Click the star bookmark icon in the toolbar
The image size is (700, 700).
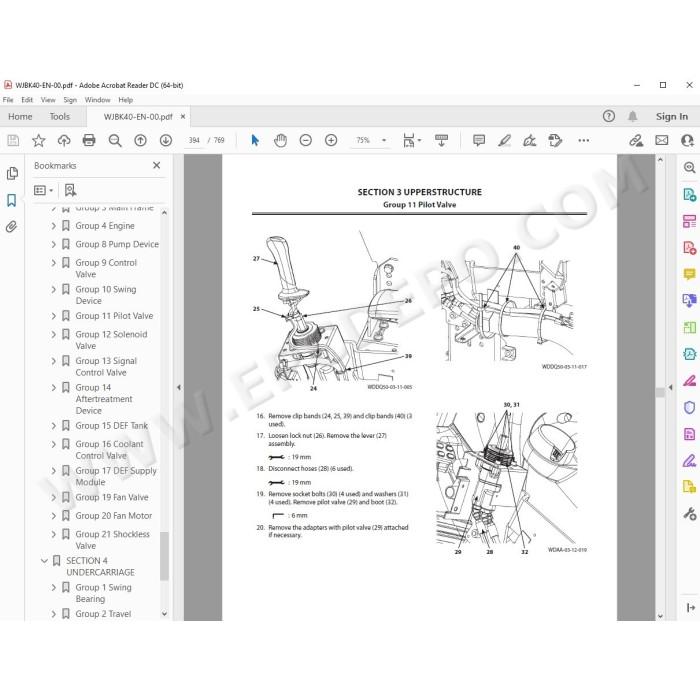pos(39,141)
